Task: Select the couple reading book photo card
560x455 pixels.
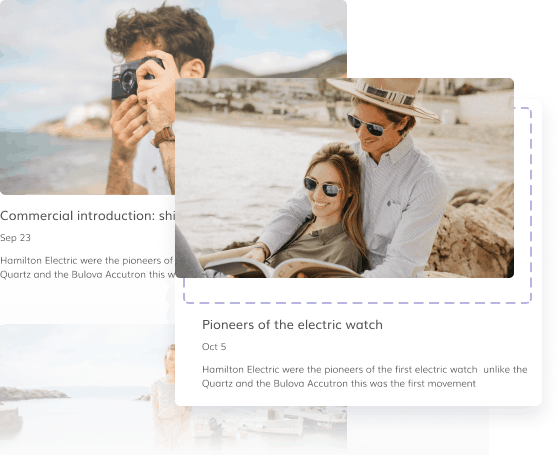Action: tap(344, 178)
